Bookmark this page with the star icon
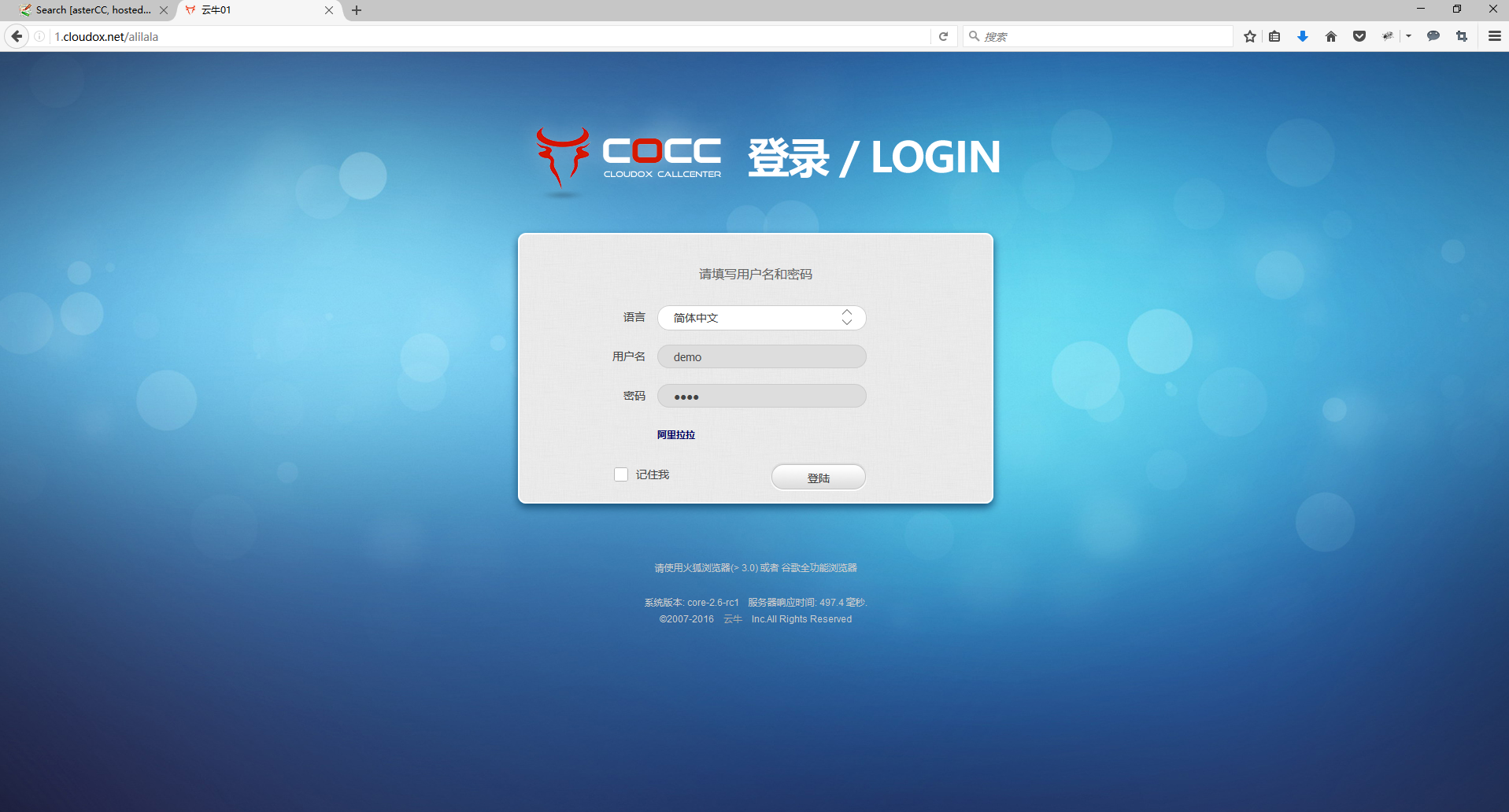 point(1249,36)
